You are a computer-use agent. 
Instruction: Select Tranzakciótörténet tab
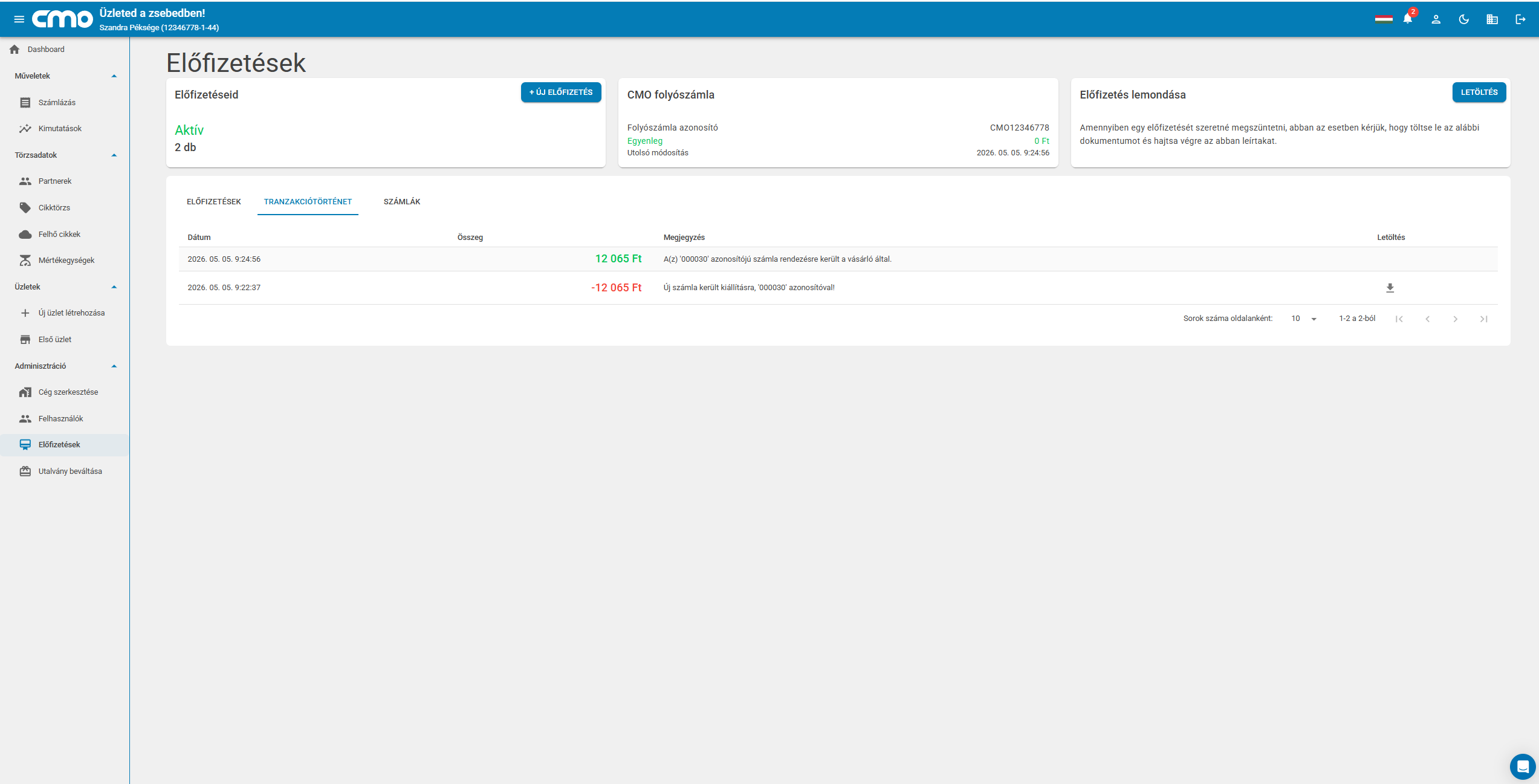tap(308, 202)
